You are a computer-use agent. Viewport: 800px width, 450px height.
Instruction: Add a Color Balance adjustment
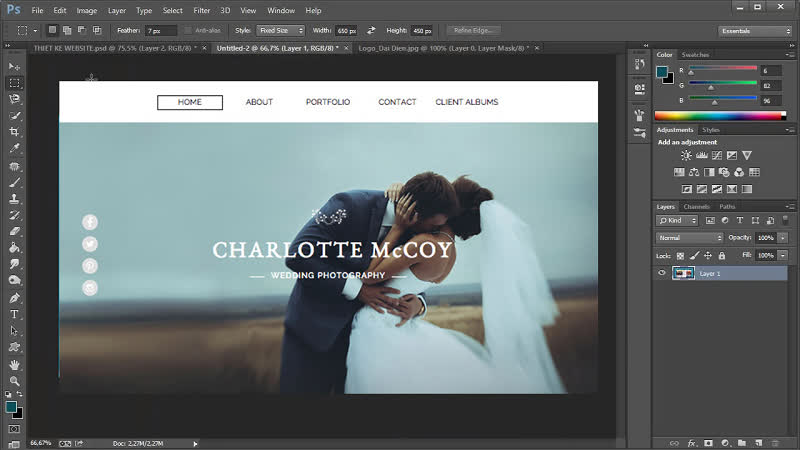[694, 172]
